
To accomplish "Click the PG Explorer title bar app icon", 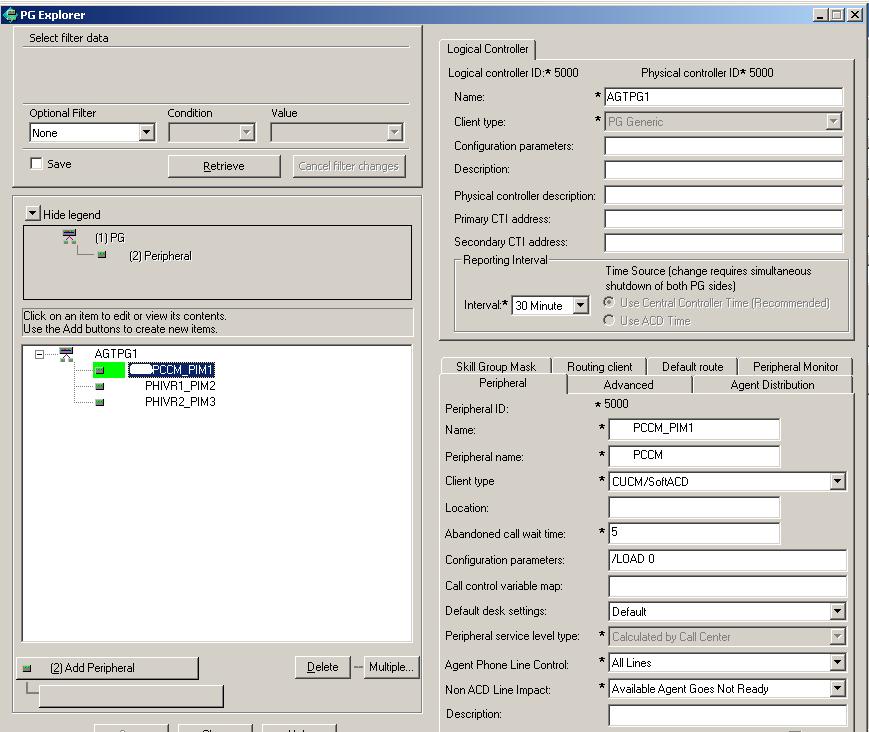I will [9, 14].
